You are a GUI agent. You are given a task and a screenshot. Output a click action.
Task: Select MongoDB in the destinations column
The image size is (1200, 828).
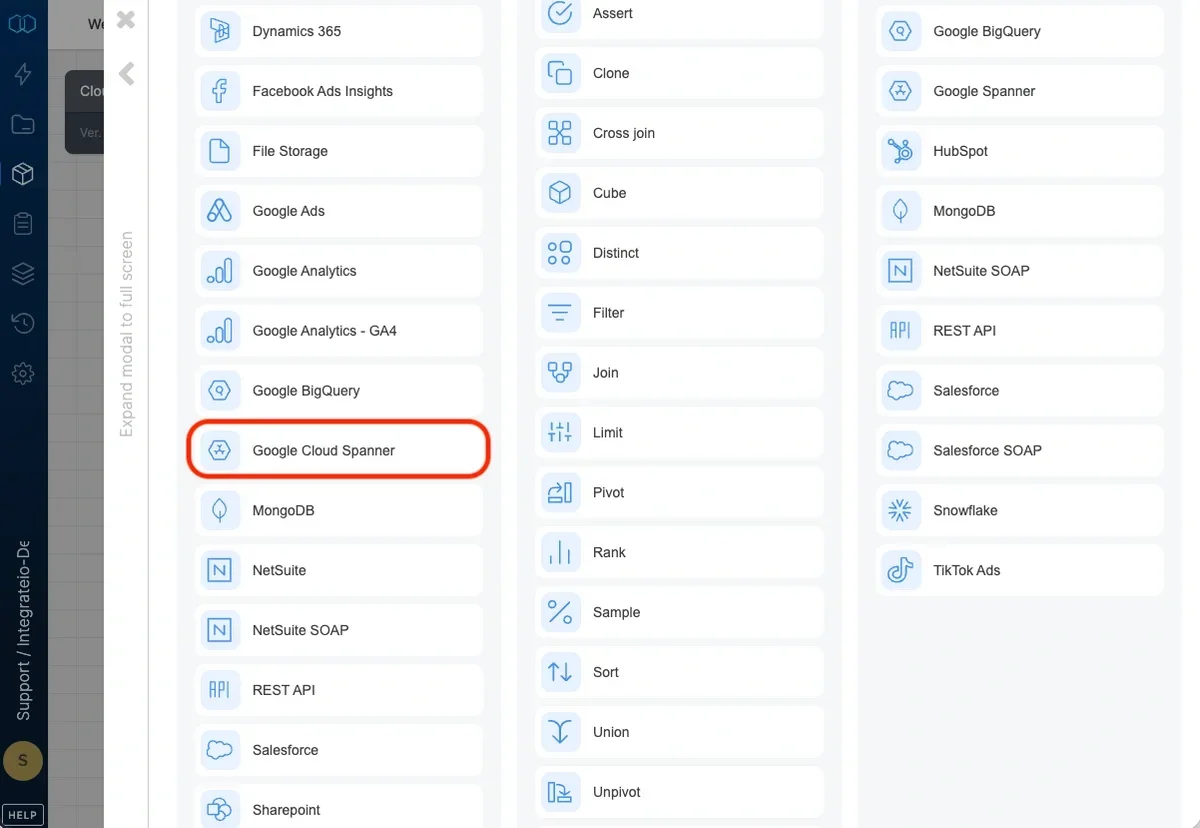click(1020, 211)
